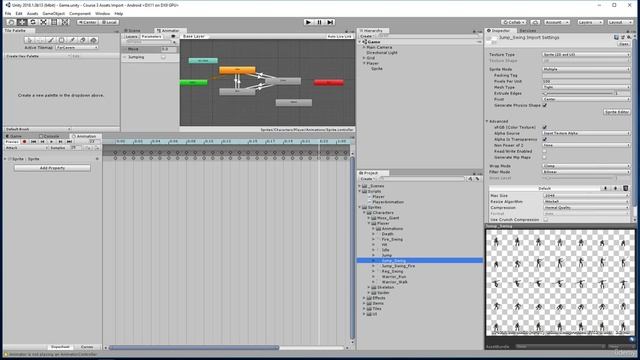Click the delete platform override trash icon
The image size is (640, 360).
tap(625, 188)
